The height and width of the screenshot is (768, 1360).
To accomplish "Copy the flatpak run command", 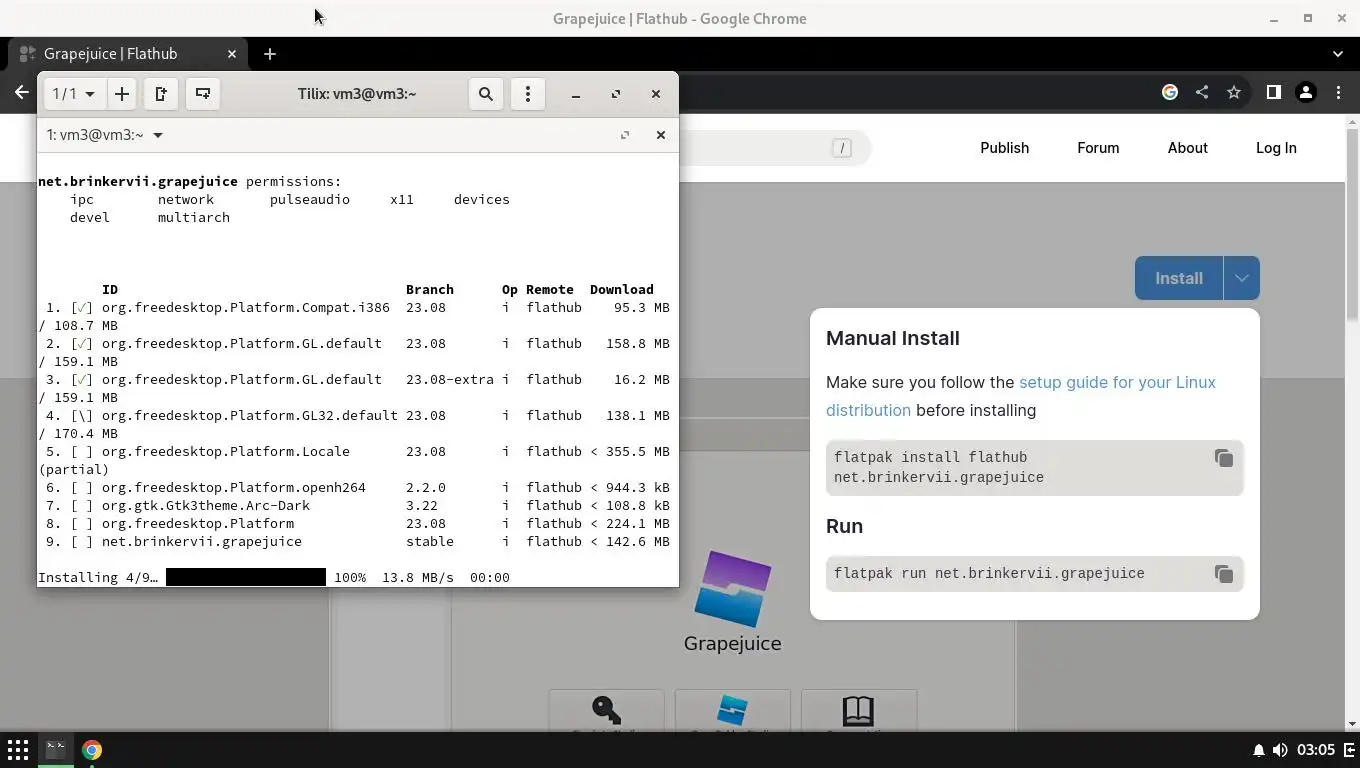I will [1223, 574].
